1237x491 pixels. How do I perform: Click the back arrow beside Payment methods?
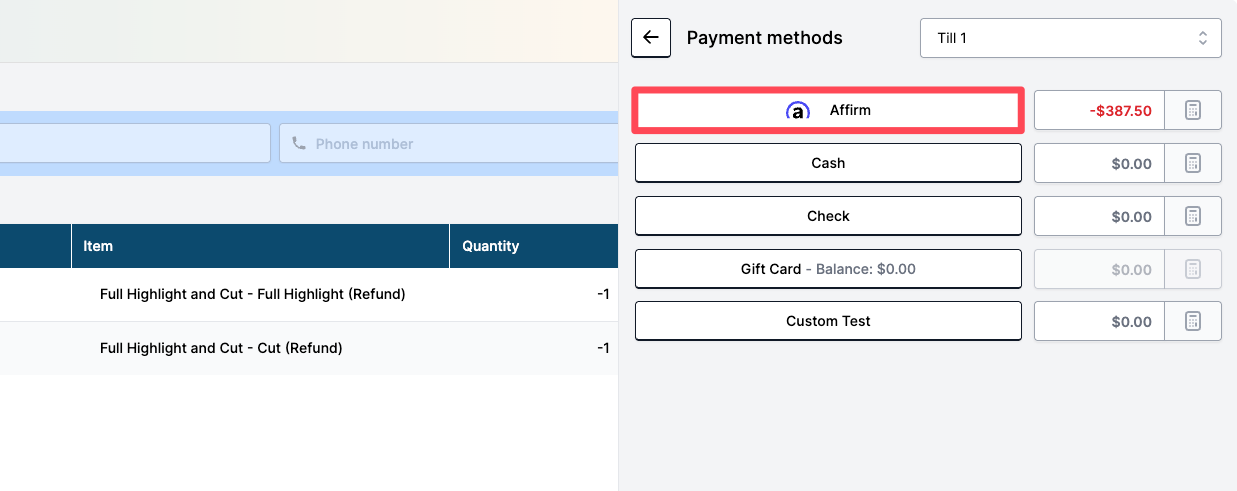click(650, 38)
